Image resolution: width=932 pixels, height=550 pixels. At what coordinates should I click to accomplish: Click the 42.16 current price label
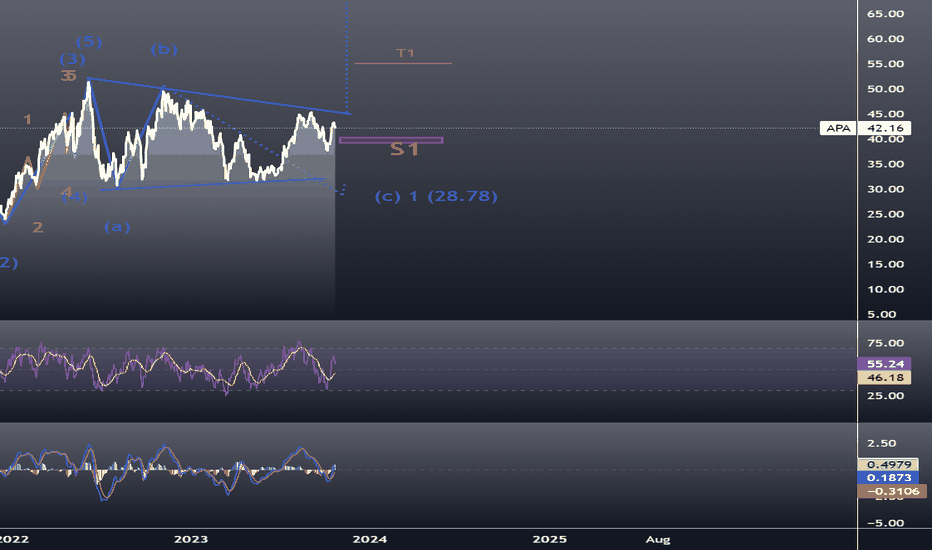pyautogui.click(x=885, y=128)
